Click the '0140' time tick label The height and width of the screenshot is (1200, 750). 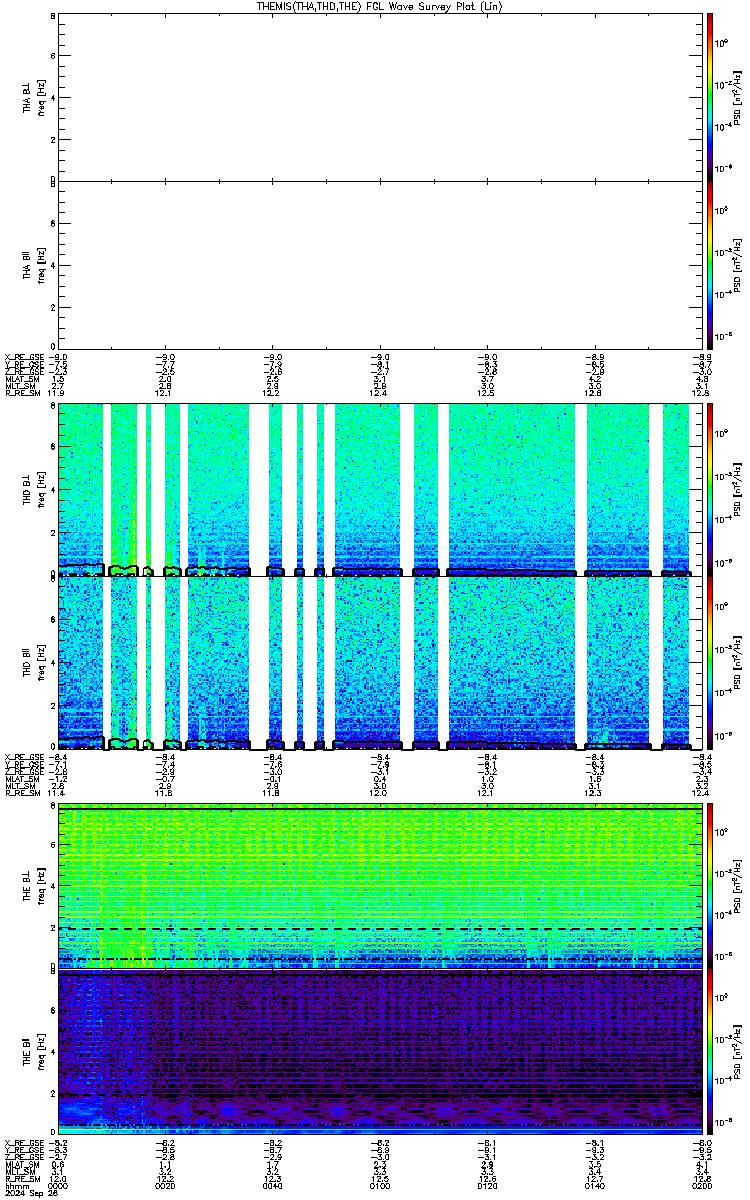pyautogui.click(x=593, y=1187)
